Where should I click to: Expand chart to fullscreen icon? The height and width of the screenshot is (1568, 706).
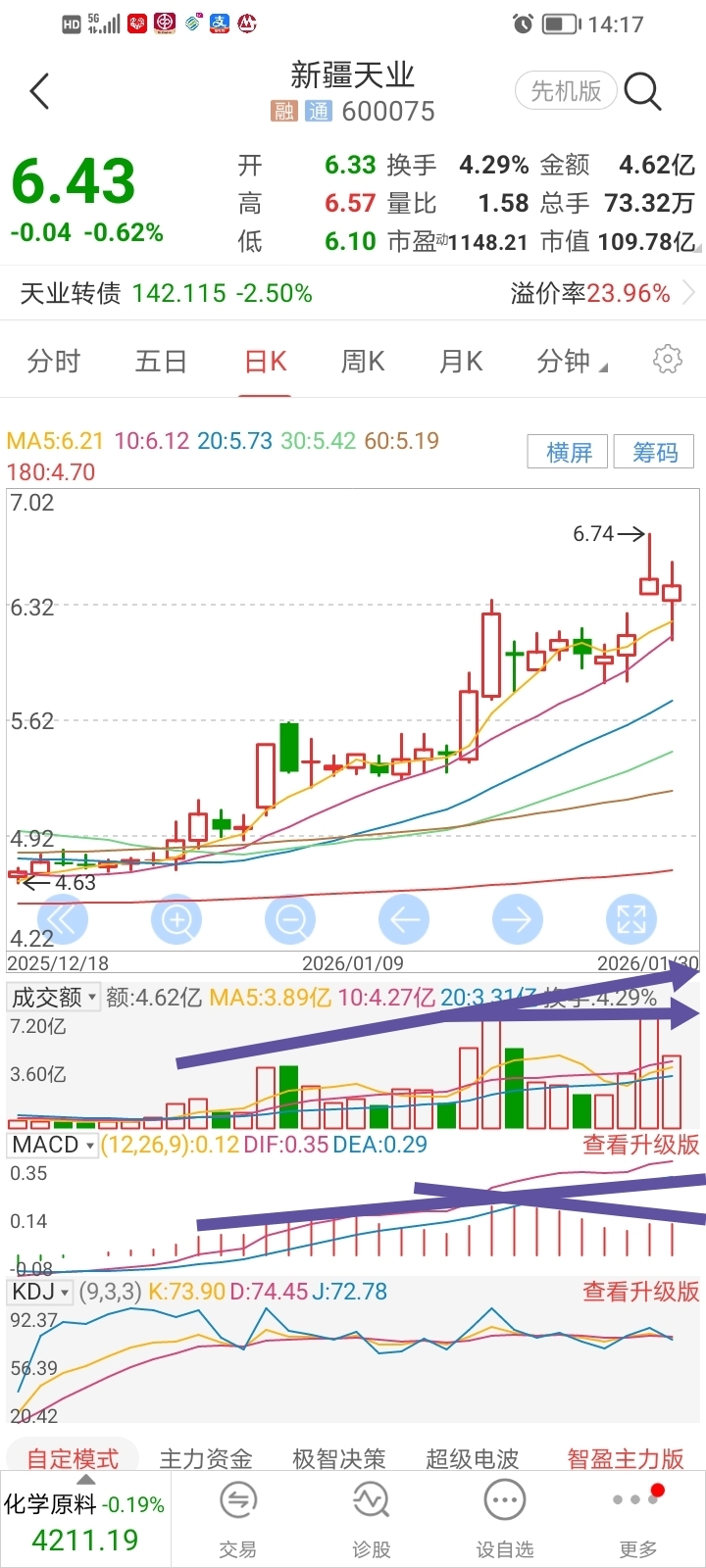(x=631, y=919)
